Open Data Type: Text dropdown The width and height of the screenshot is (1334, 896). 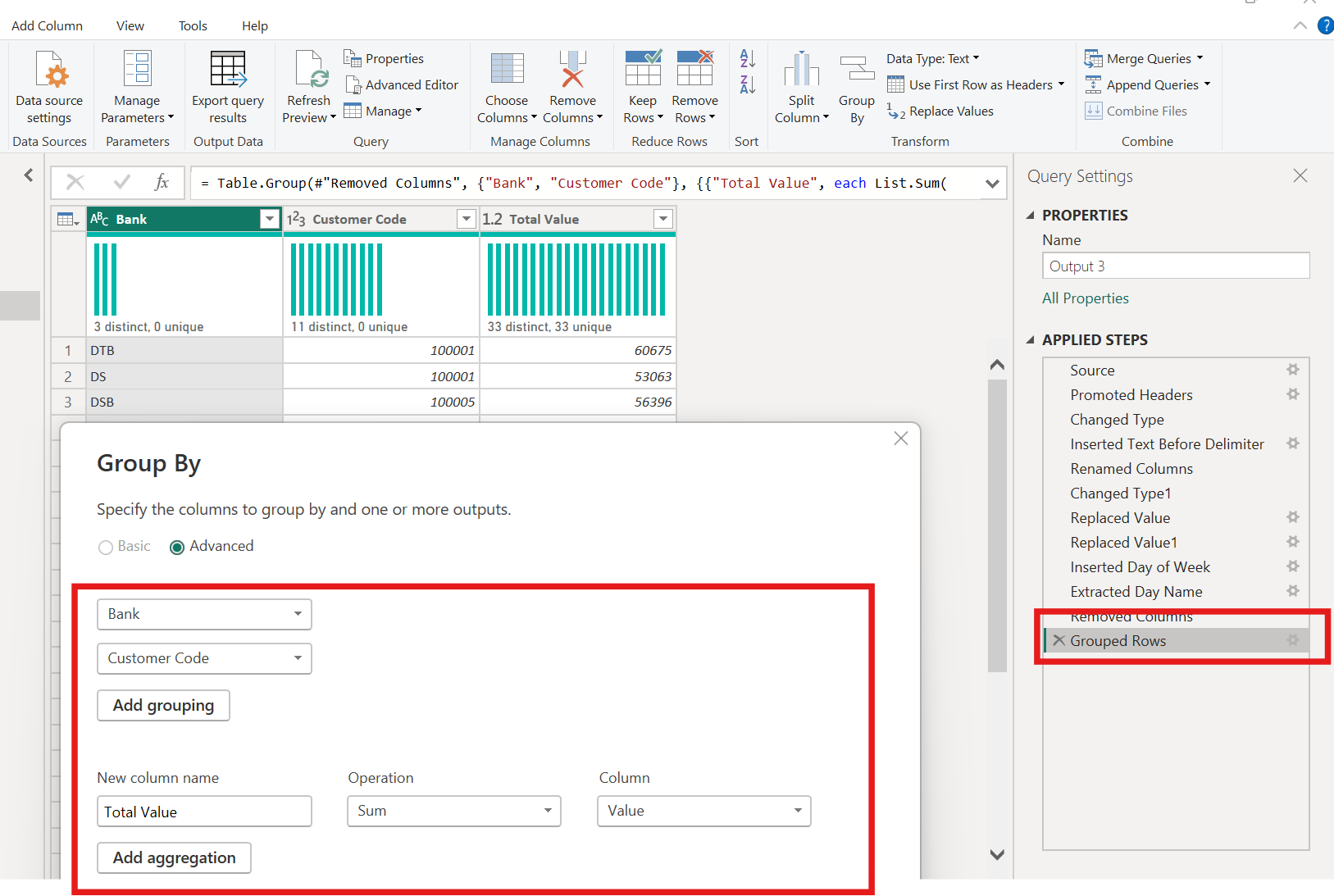933,59
